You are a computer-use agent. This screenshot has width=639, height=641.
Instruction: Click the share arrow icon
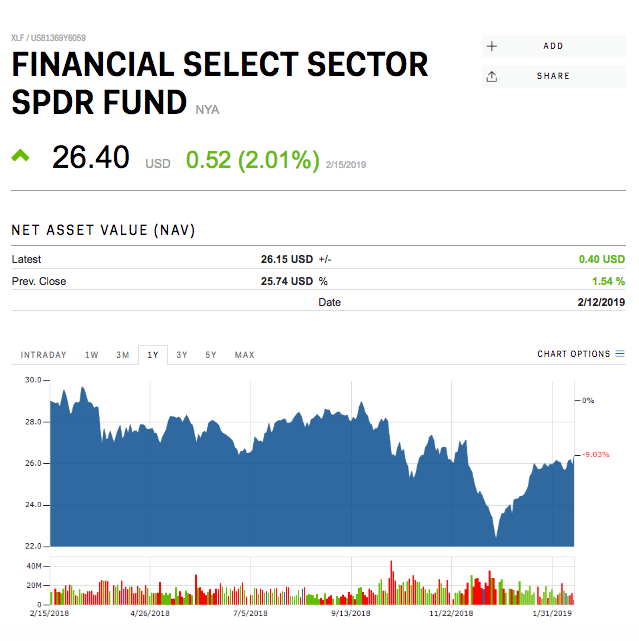491,76
